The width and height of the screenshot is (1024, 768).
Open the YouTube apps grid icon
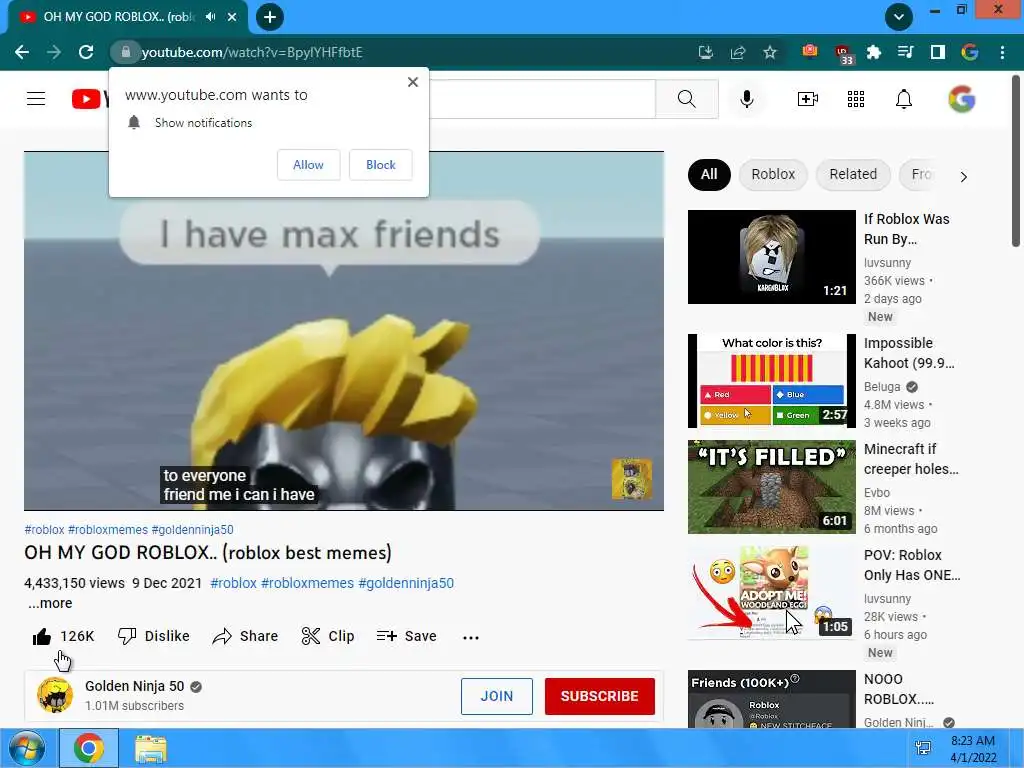coord(856,99)
